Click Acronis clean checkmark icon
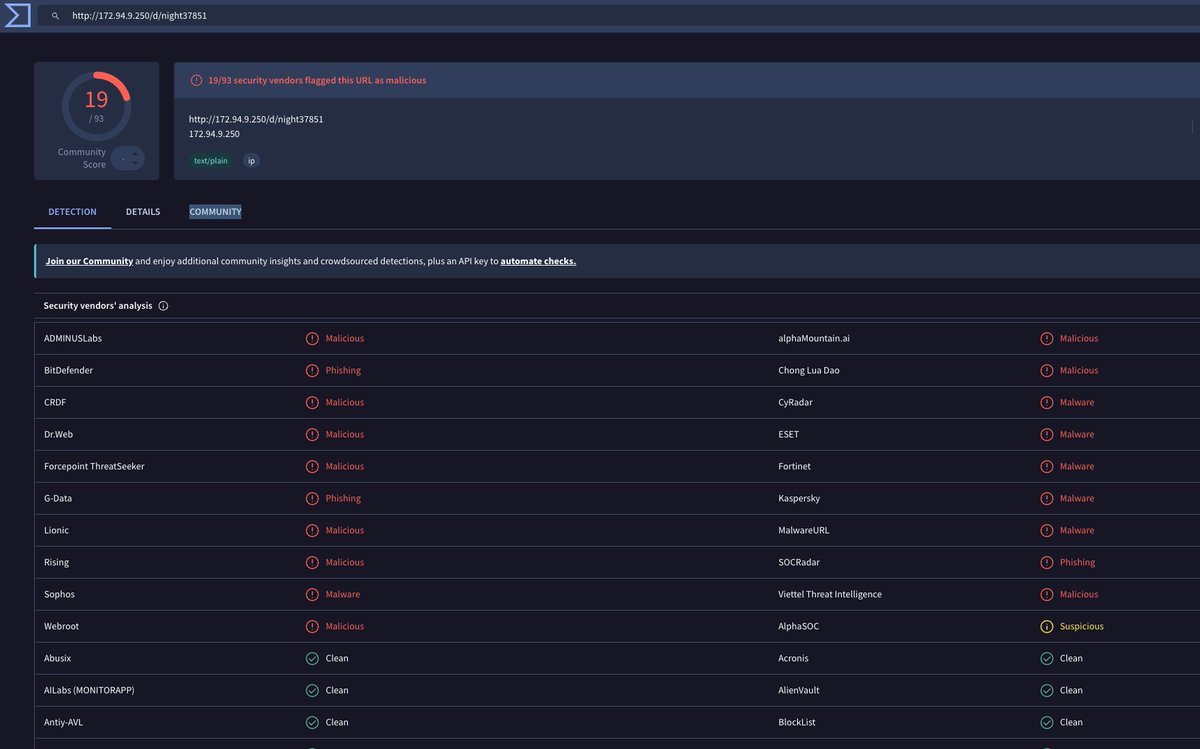The image size is (1200, 749). (x=1046, y=658)
